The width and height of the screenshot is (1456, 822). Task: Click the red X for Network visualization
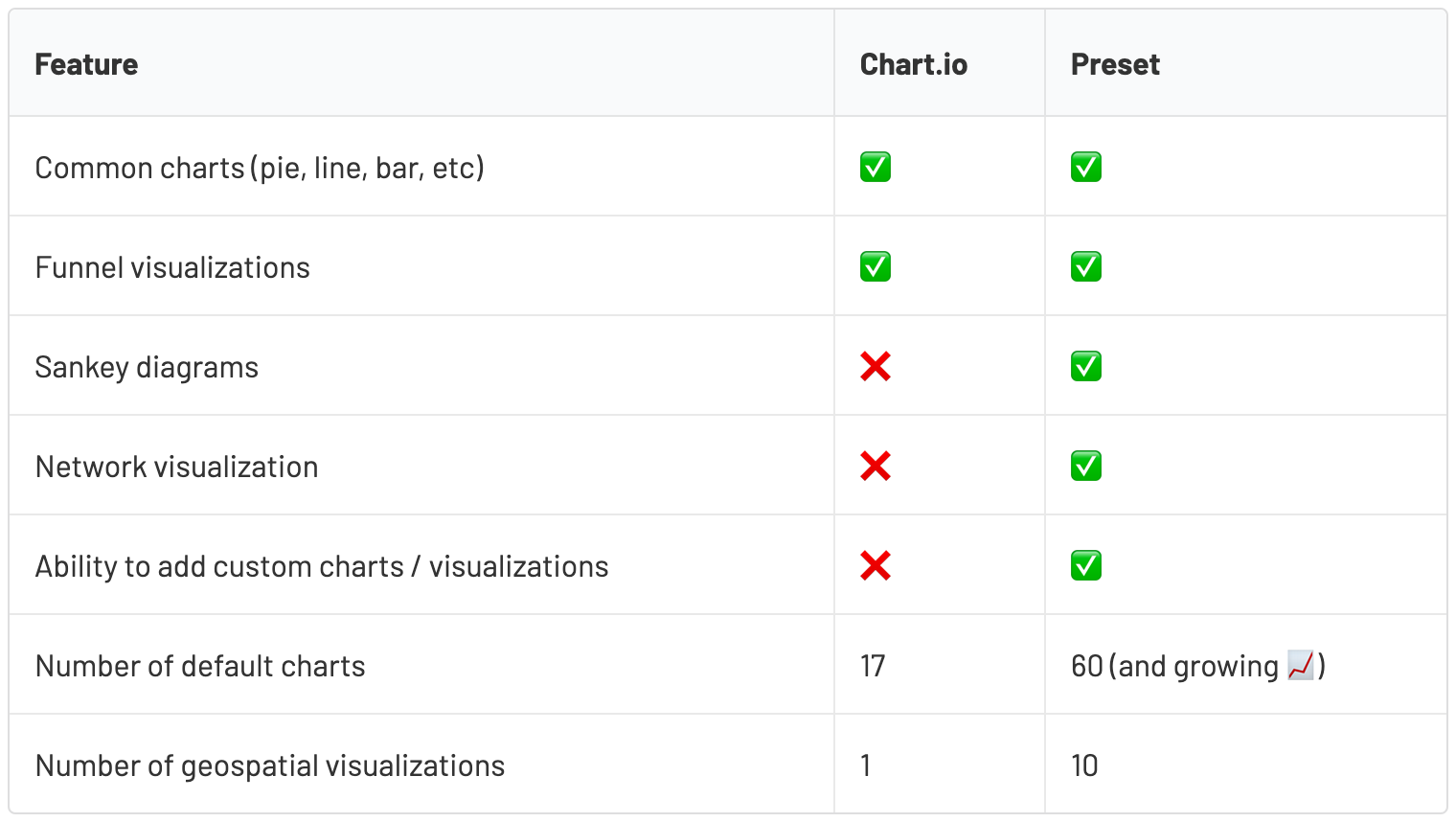(x=875, y=466)
